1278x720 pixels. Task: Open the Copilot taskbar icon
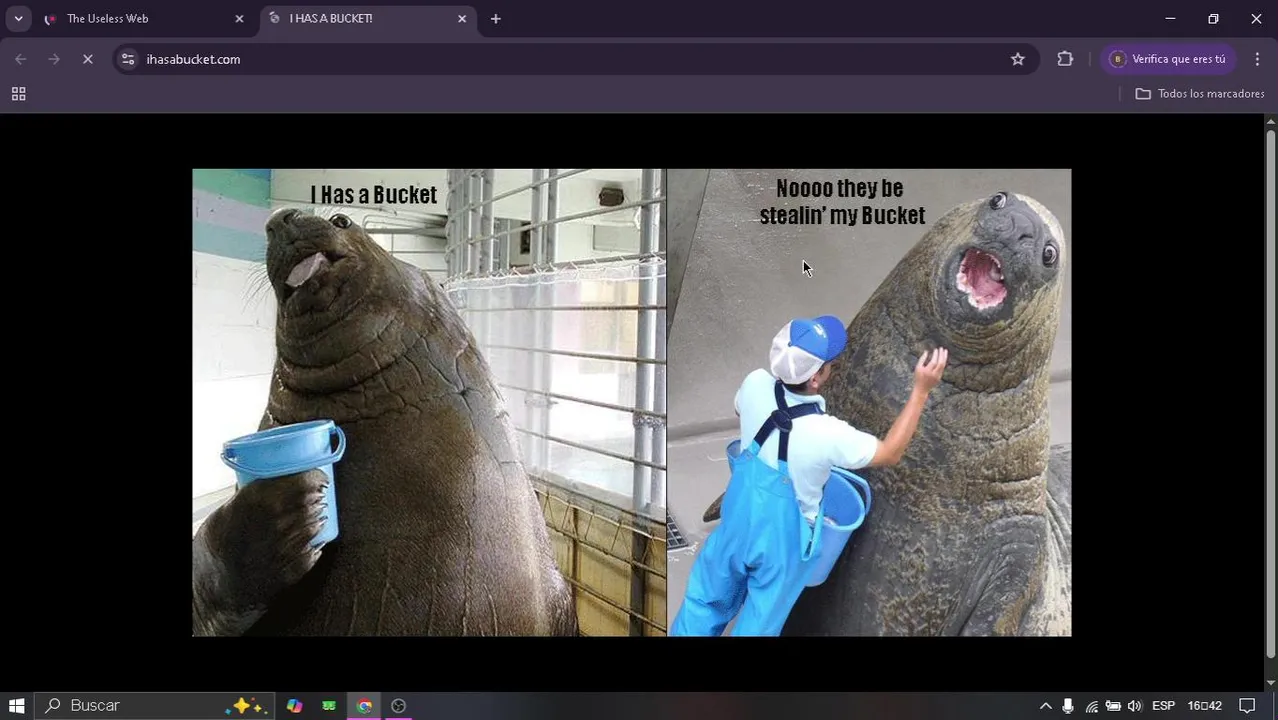(x=294, y=706)
